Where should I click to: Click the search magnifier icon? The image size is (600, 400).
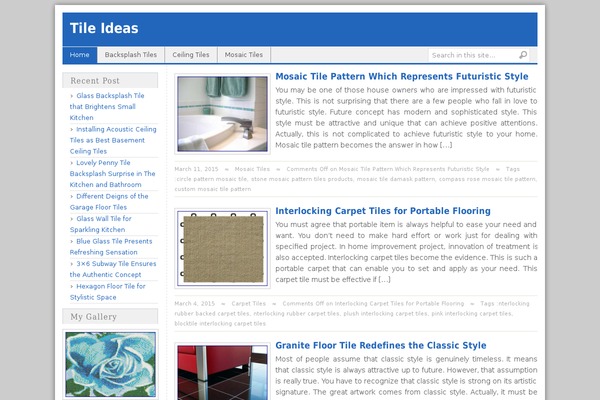point(523,55)
